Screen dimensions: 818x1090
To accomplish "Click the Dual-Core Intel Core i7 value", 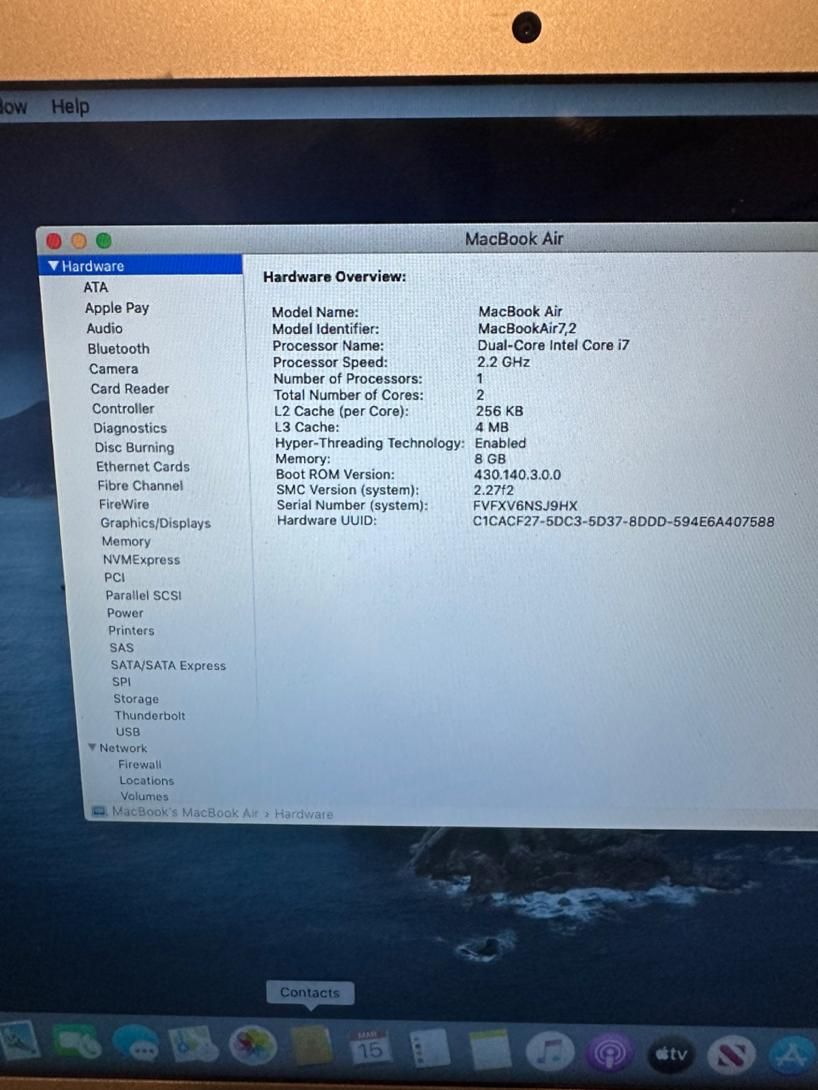I will point(553,345).
